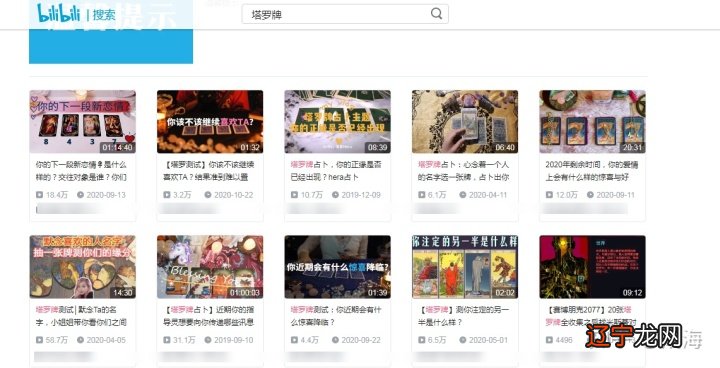This screenshot has width=720, height=368.
Task: Click play-count icon beside 12.0万
Action: point(549,195)
